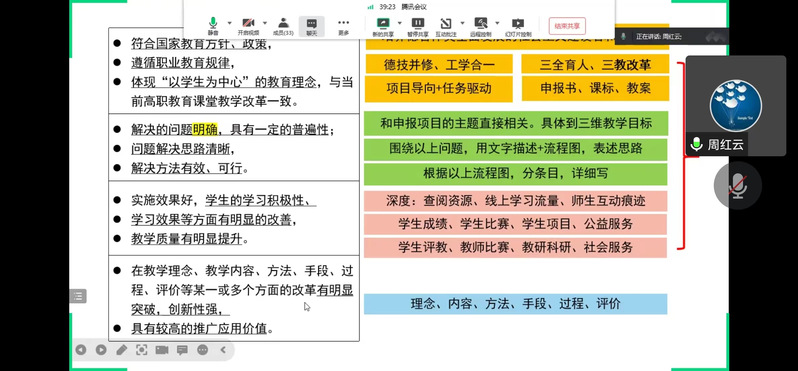The height and width of the screenshot is (371, 798).
Task: Mute the microphone in meeting toolbar
Action: [213, 26]
